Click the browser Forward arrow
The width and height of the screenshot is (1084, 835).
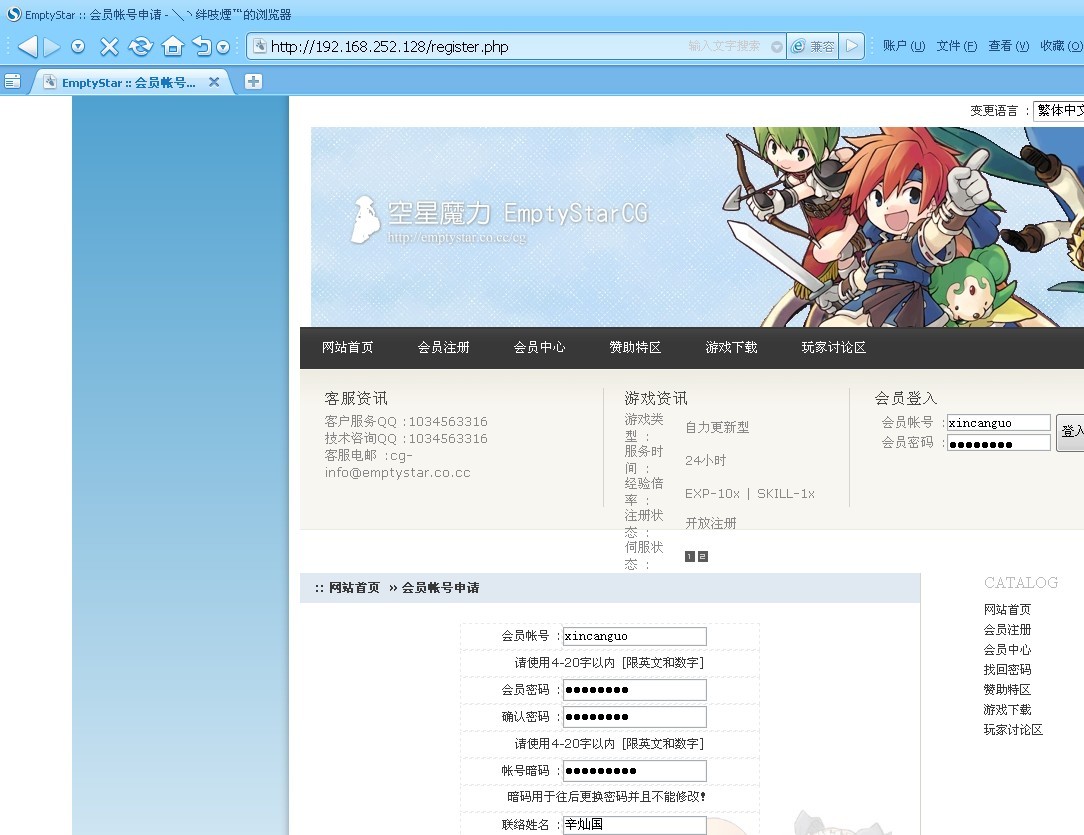tap(52, 46)
